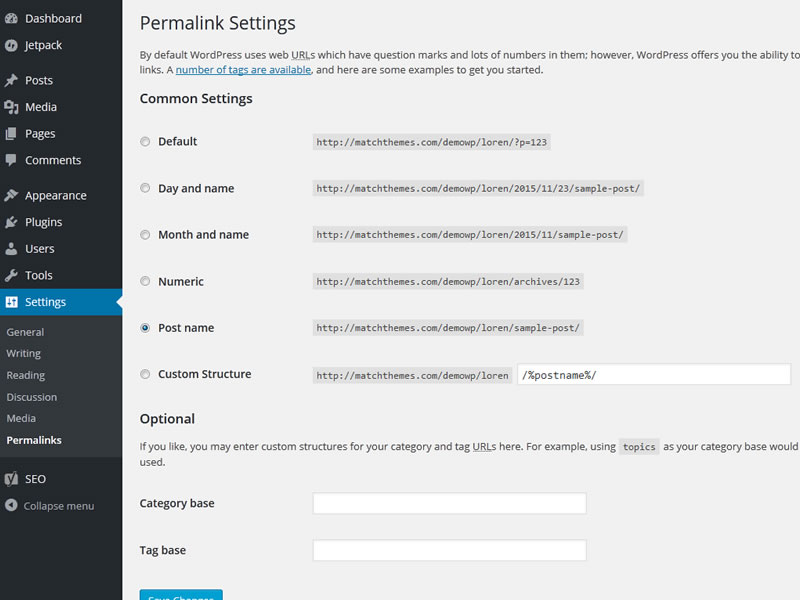
Task: Click the Dashboard gauge icon
Action: coord(11,18)
